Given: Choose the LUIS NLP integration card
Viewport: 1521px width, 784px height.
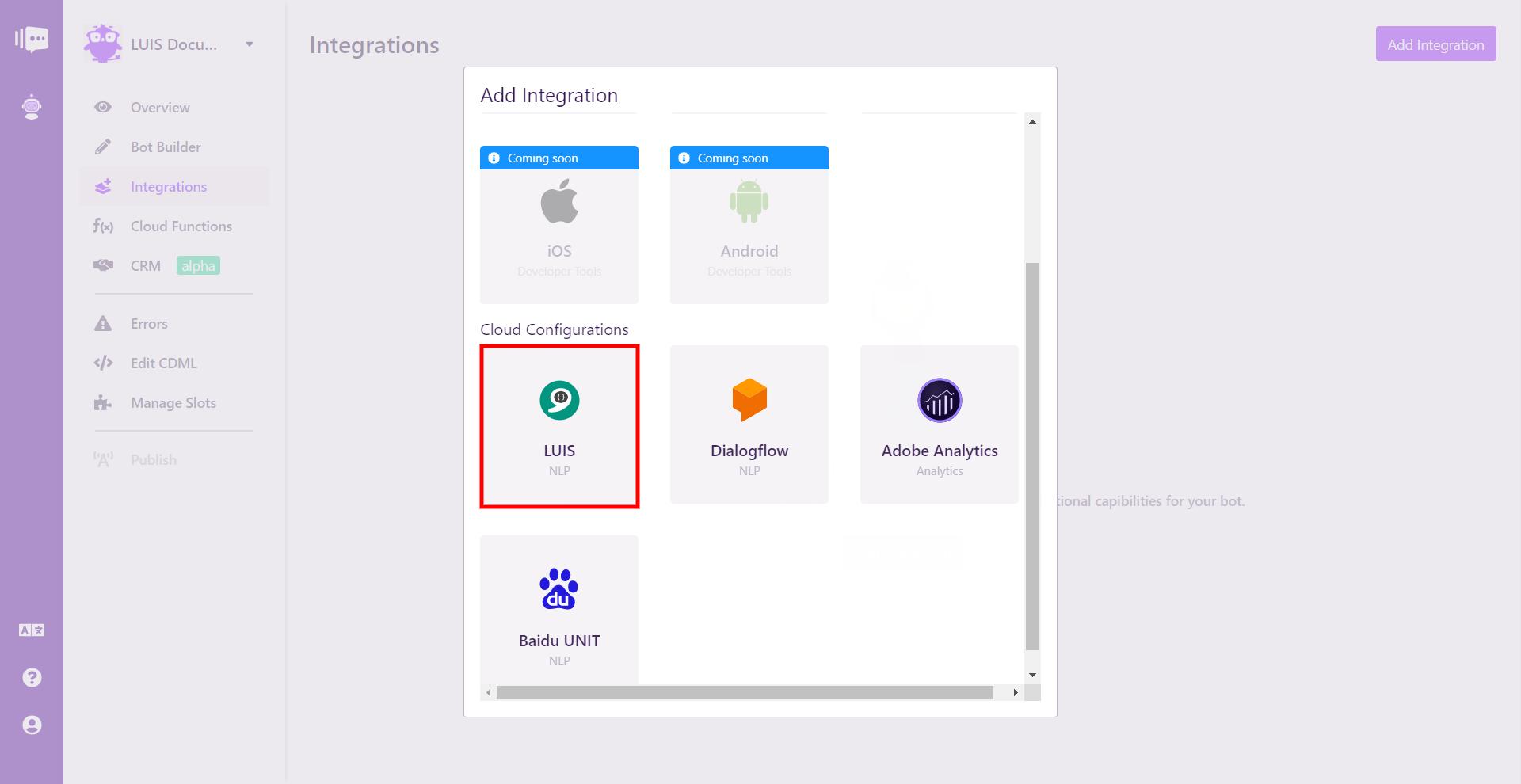Looking at the screenshot, I should [x=559, y=426].
